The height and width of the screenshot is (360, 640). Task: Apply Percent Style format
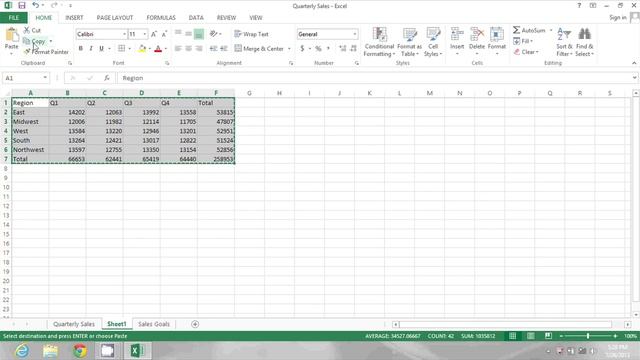click(318, 49)
